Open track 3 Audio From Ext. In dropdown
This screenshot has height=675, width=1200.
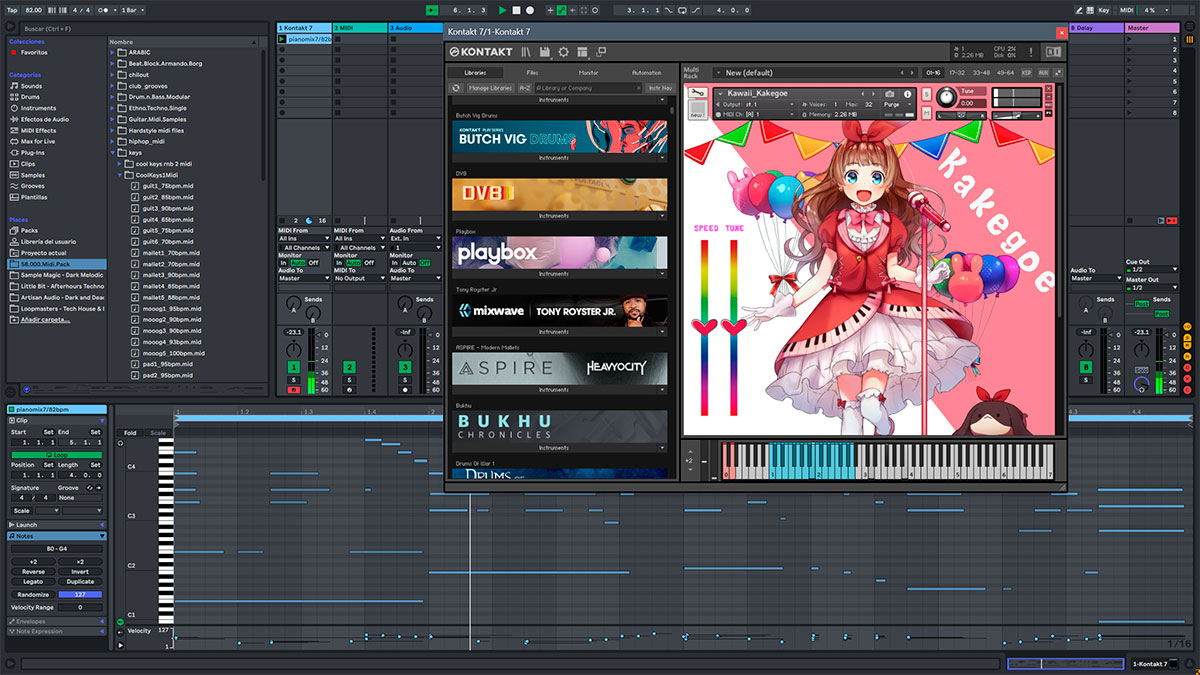[x=416, y=238]
